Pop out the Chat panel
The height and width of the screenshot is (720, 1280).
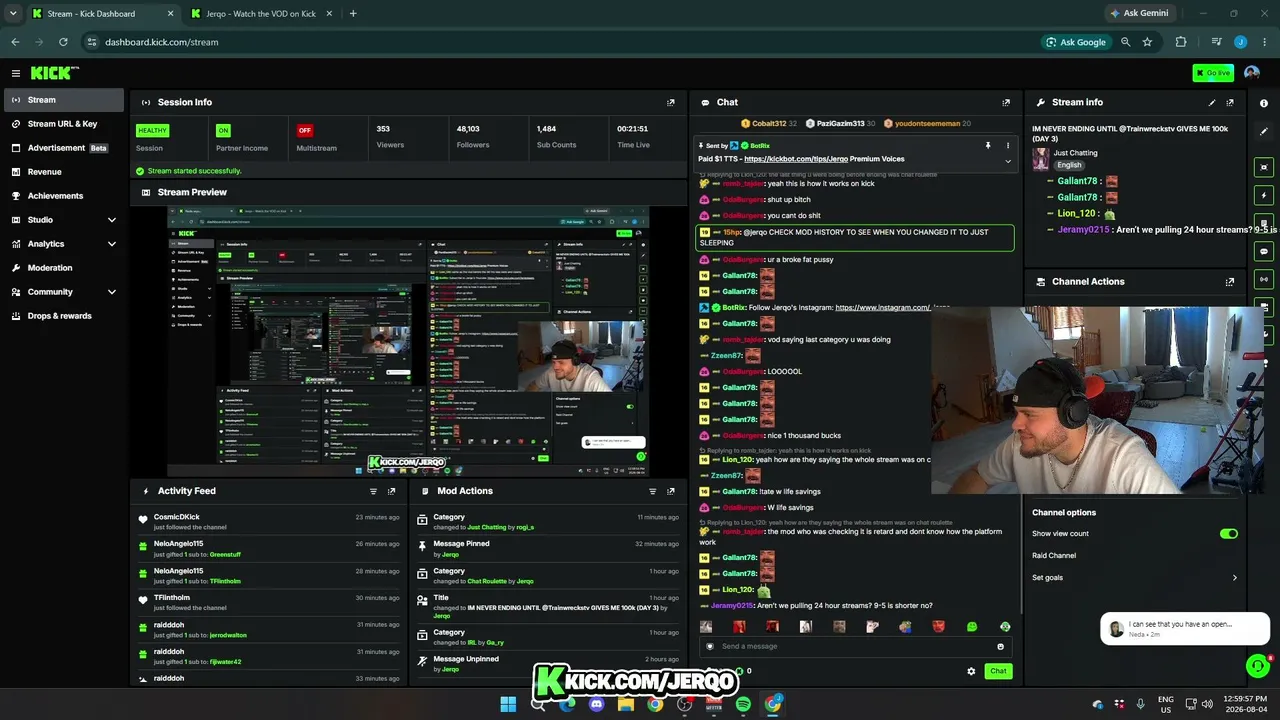1006,102
